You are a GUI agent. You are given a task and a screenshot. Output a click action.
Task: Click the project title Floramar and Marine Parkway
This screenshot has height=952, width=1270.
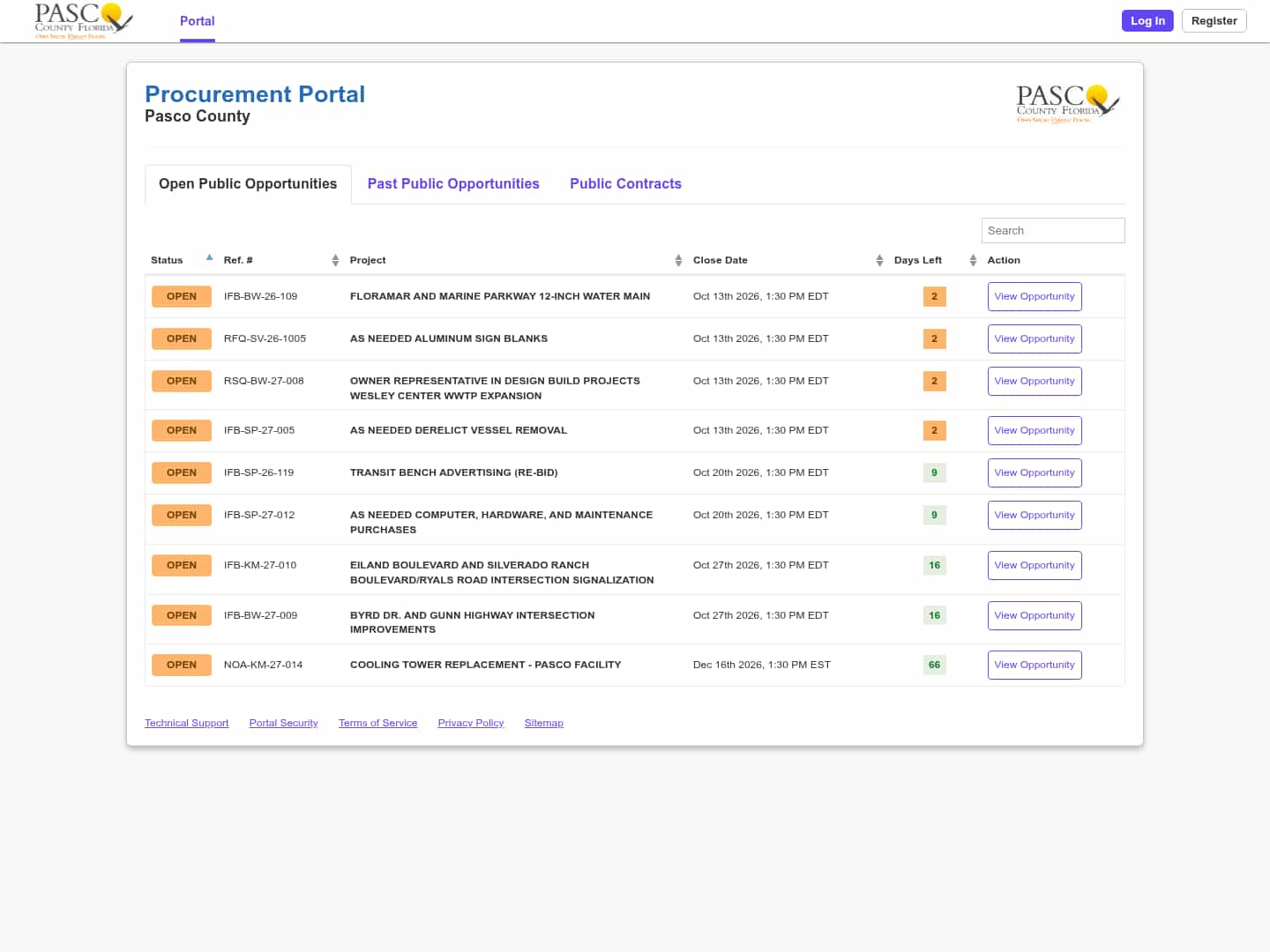pyautogui.click(x=500, y=296)
